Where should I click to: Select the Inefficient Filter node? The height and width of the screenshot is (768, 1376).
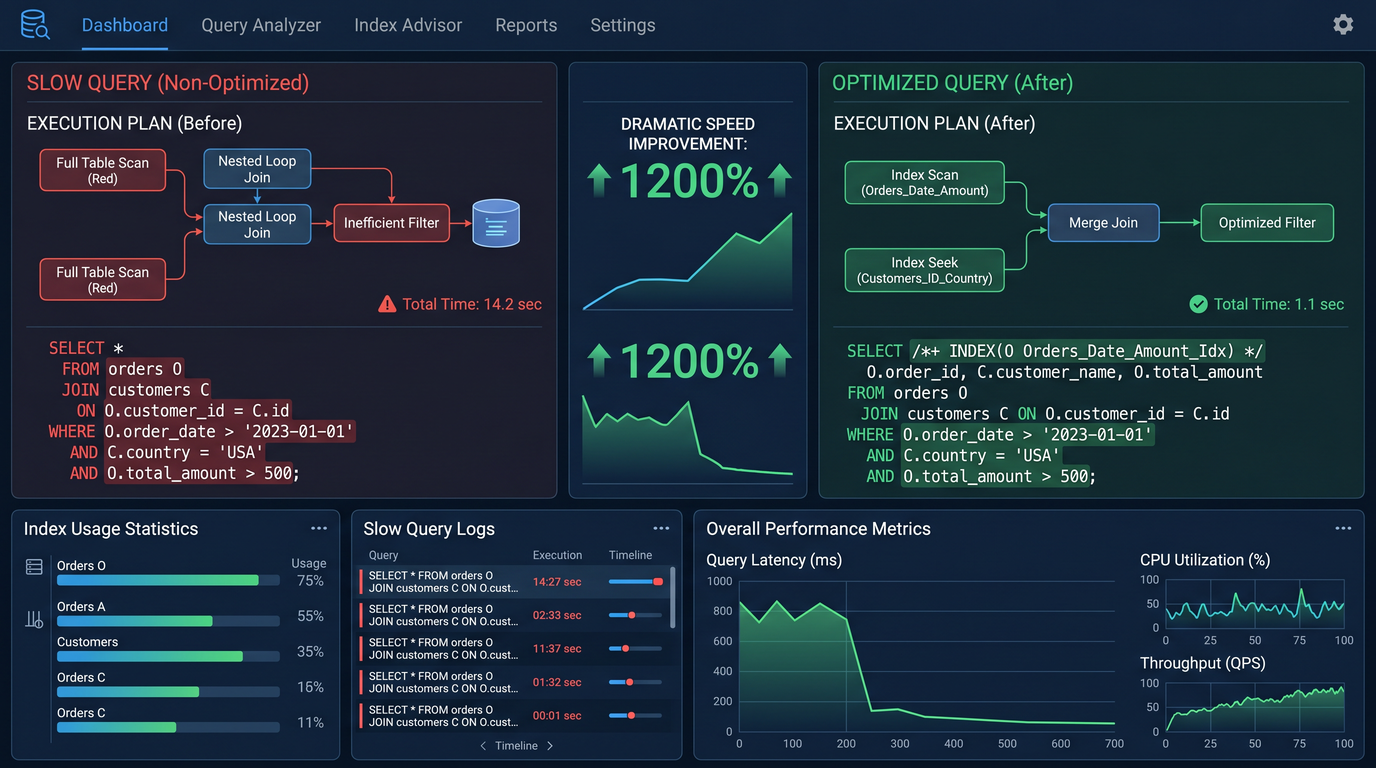click(x=391, y=223)
